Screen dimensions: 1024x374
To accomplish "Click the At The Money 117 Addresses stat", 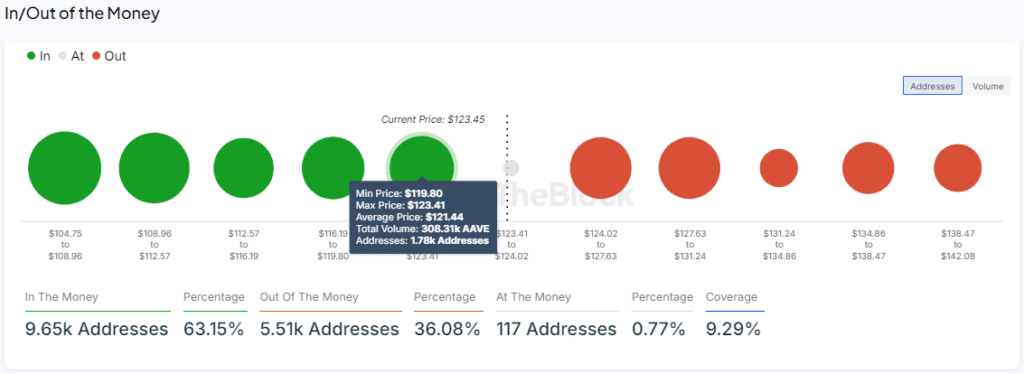I will coord(556,329).
